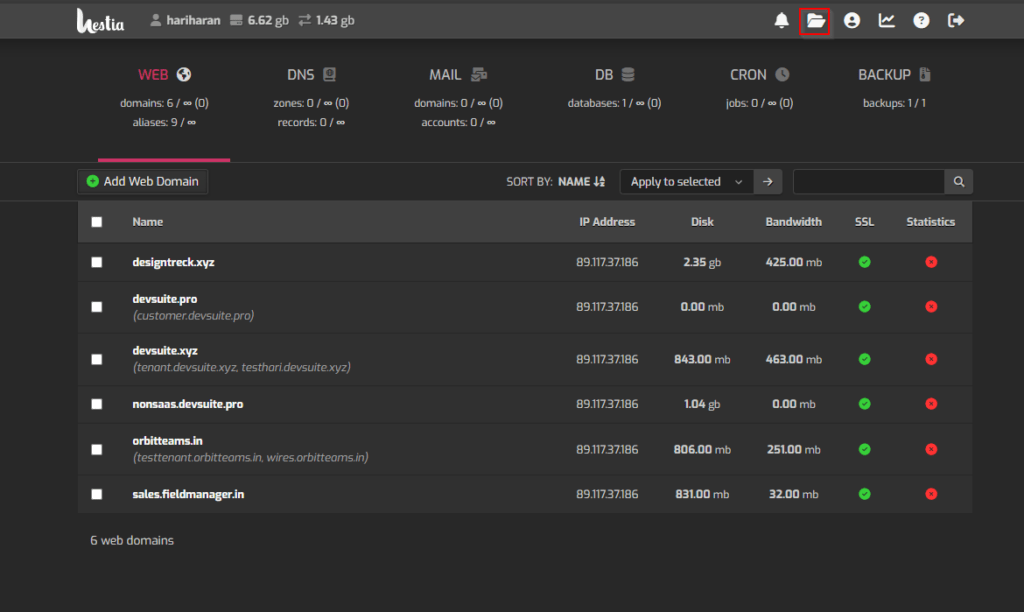Click the Statistics red icon for designtreck.xyz
This screenshot has height=612, width=1024.
click(931, 262)
